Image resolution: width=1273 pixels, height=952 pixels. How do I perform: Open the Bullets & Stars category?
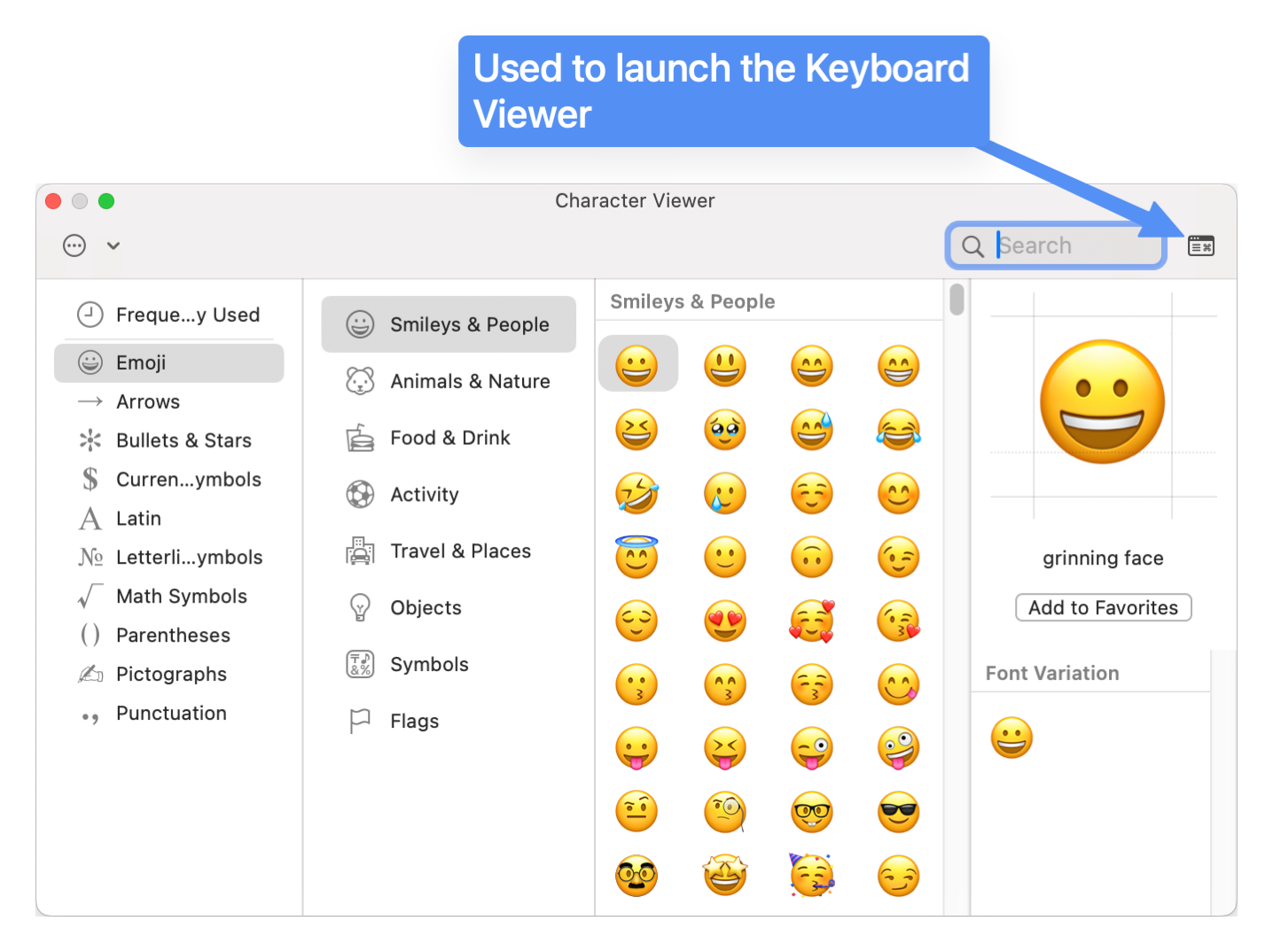tap(183, 441)
